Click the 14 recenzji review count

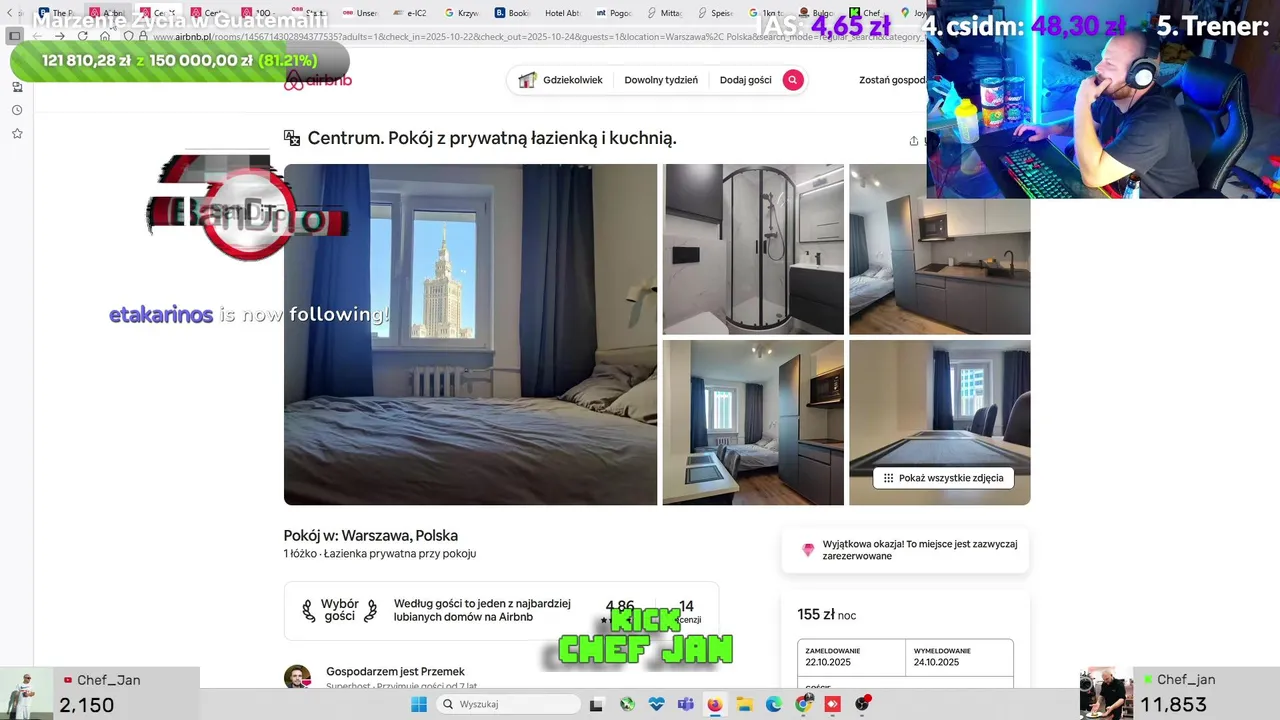tap(687, 612)
